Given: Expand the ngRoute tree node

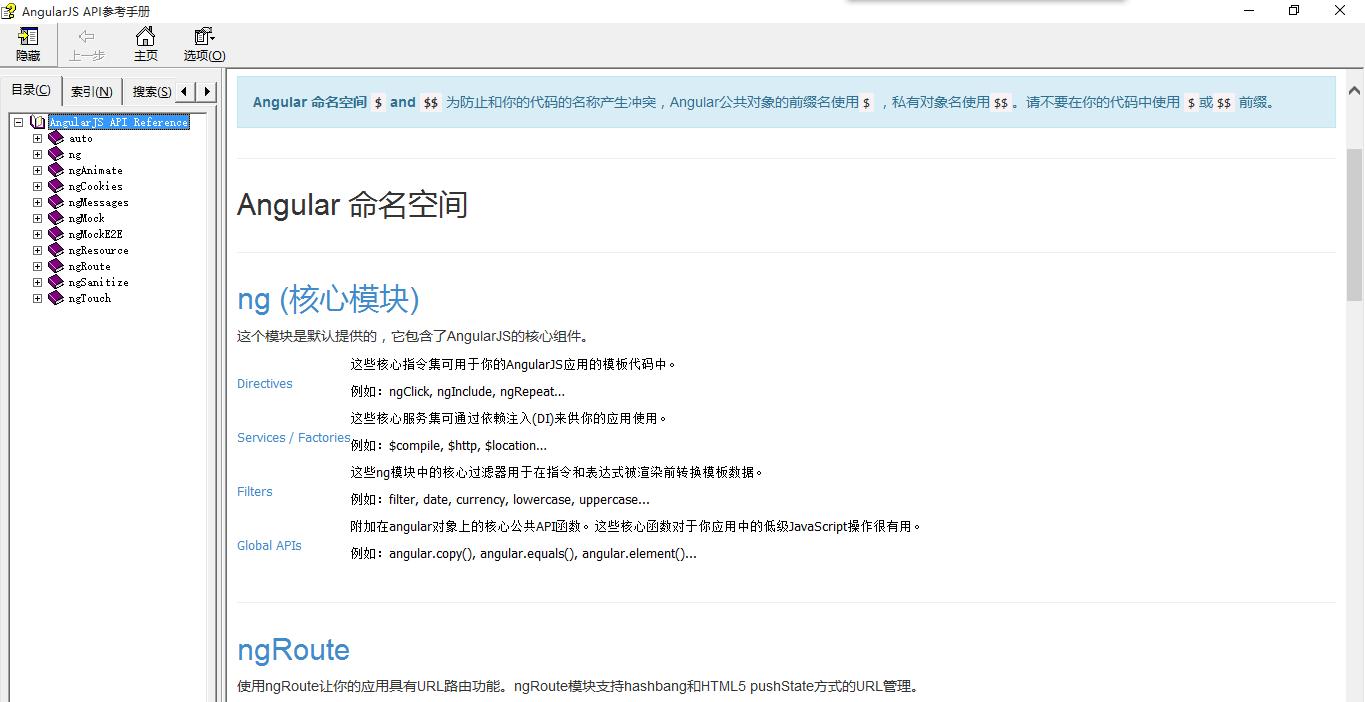Looking at the screenshot, I should coord(37,266).
